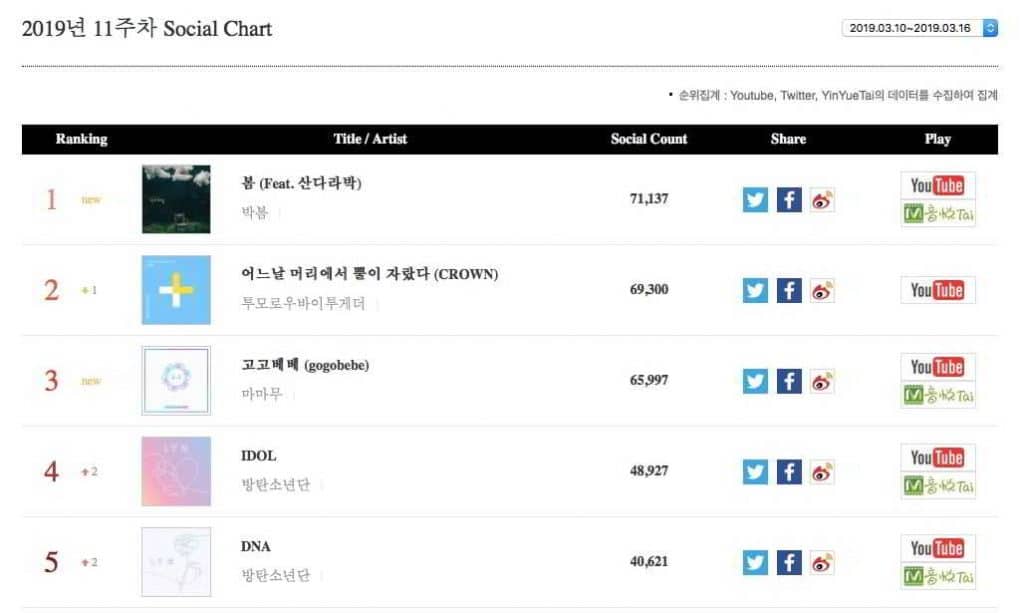Play IDOL on YouTube
Screen dimensions: 1024x613
937,458
